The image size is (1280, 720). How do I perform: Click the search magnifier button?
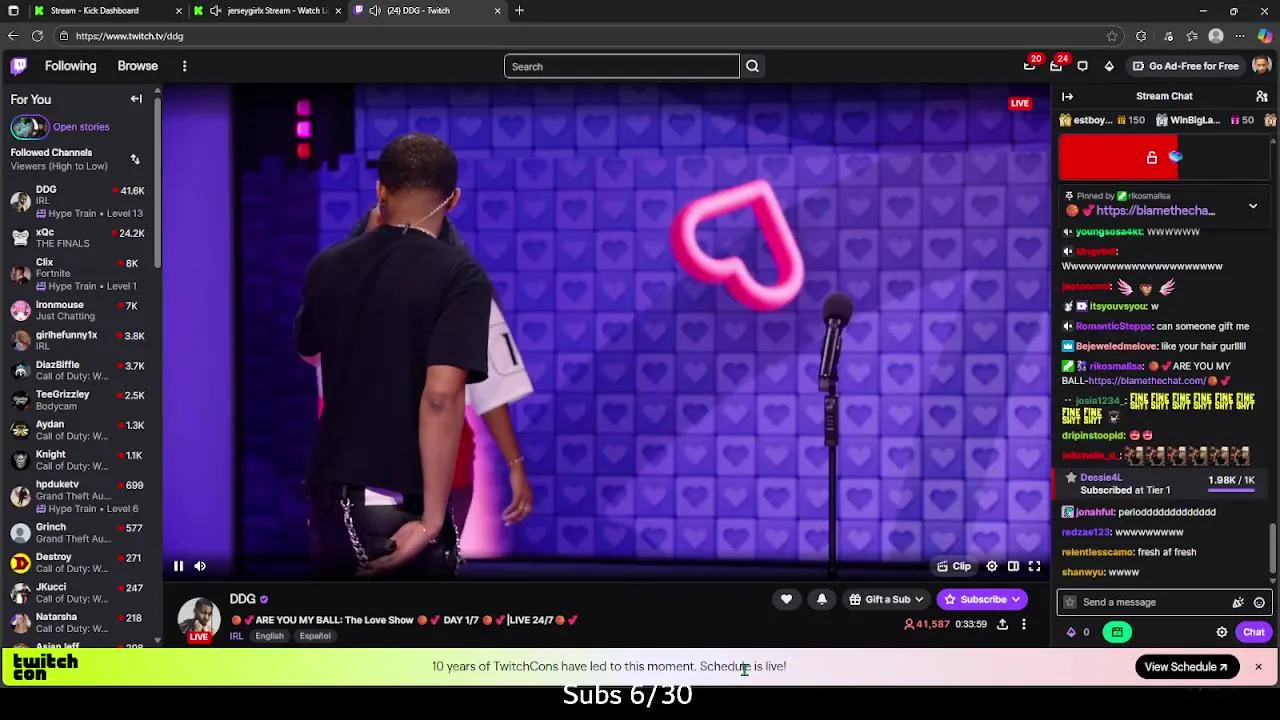click(x=752, y=66)
